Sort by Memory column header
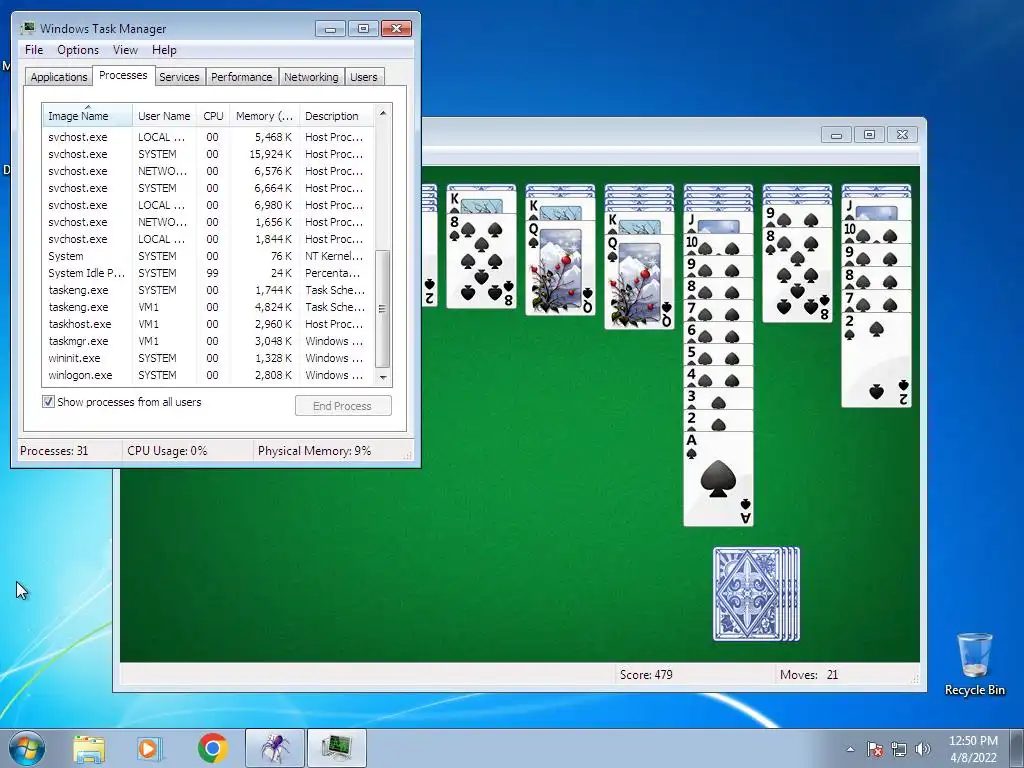Image resolution: width=1024 pixels, height=768 pixels. [x=264, y=116]
